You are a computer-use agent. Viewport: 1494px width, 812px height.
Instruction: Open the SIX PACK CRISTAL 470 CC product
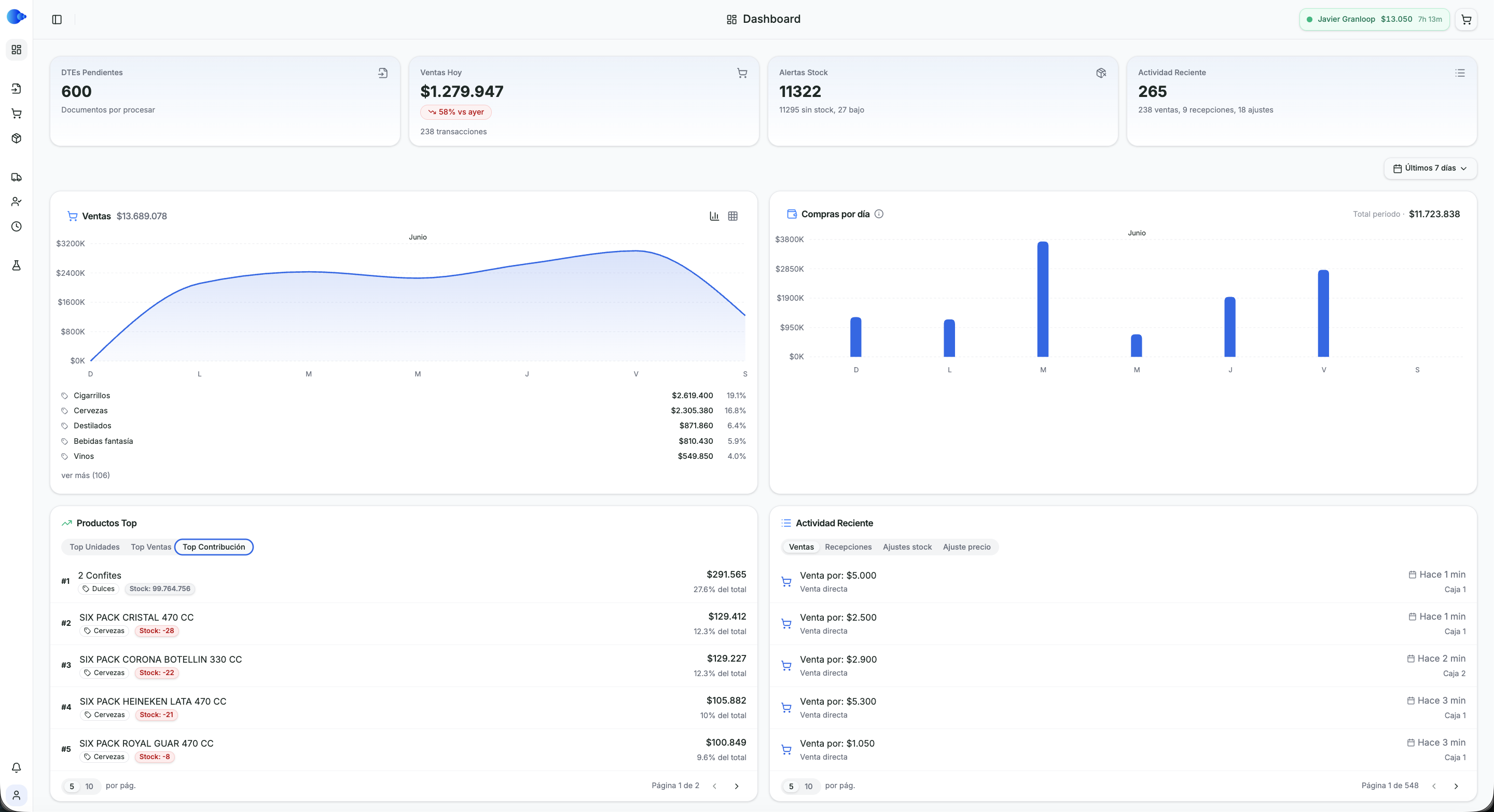pyautogui.click(x=404, y=624)
